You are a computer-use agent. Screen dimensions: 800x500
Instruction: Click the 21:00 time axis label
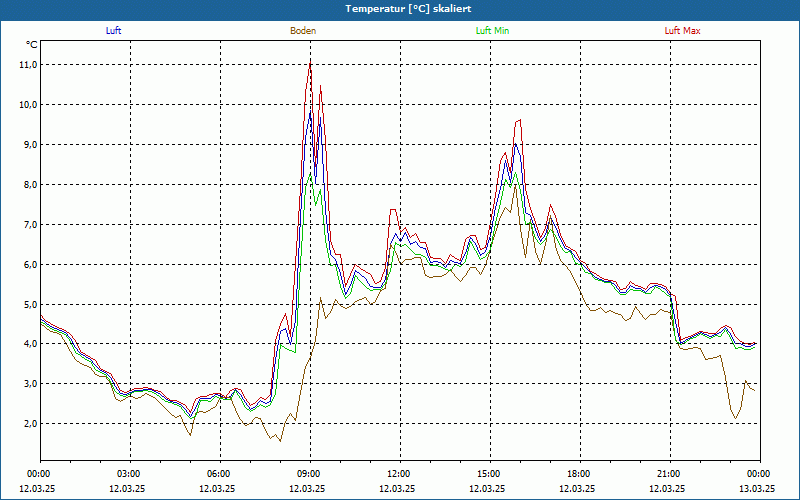click(670, 474)
